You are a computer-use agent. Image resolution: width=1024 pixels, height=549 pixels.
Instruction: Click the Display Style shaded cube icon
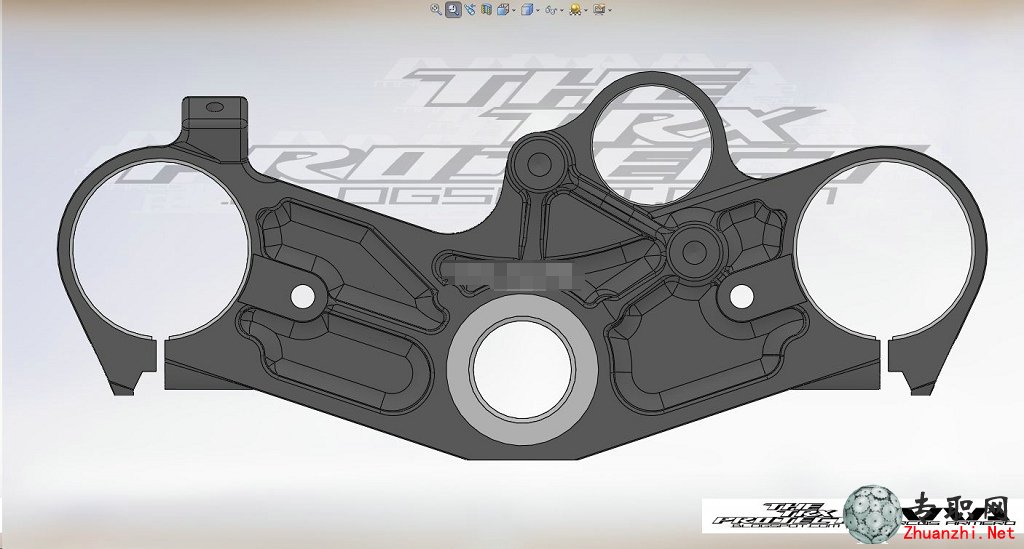click(527, 9)
